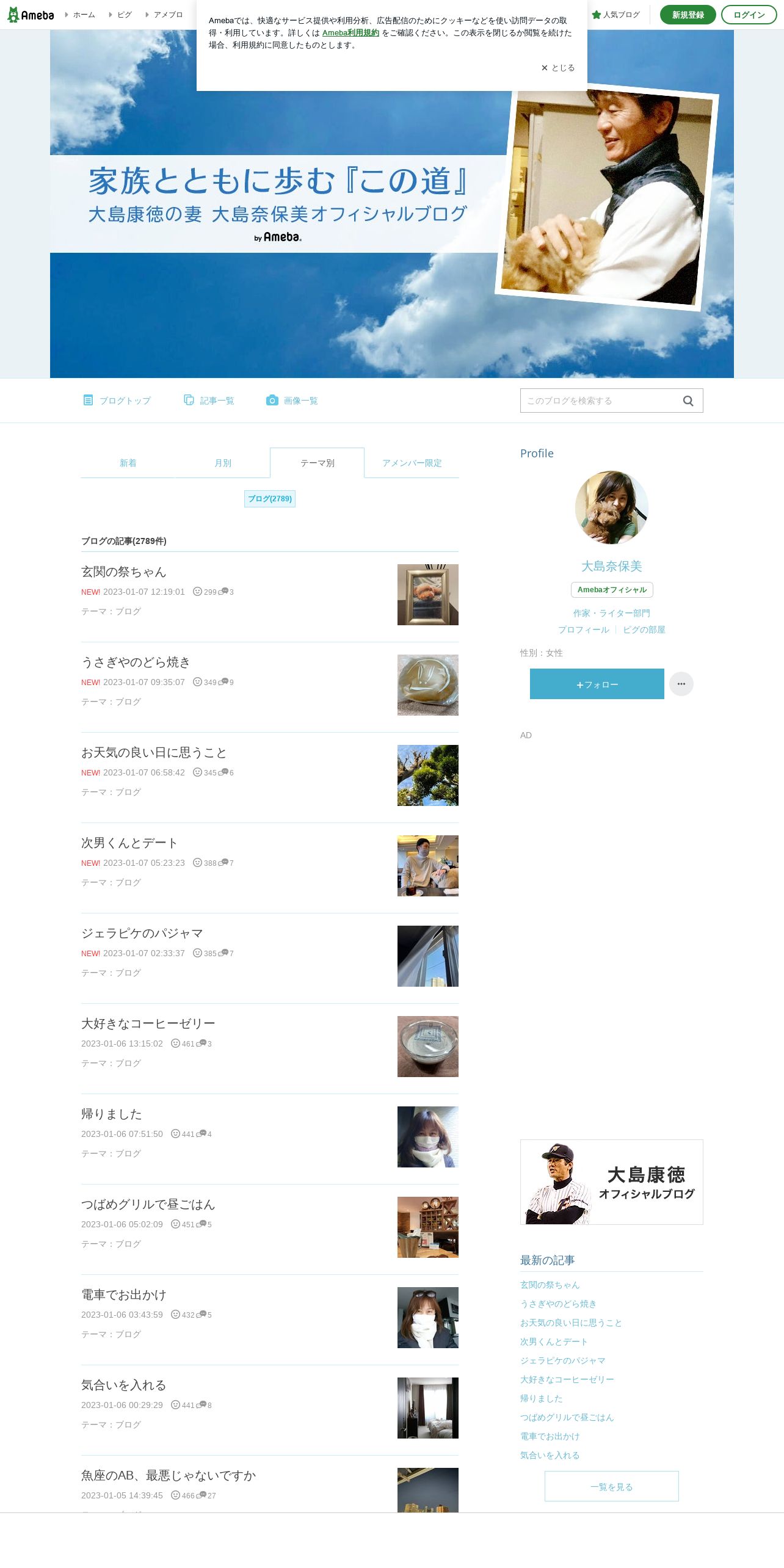Open article 気合いを入れる
This screenshot has width=784, height=1568.
coord(124,1385)
